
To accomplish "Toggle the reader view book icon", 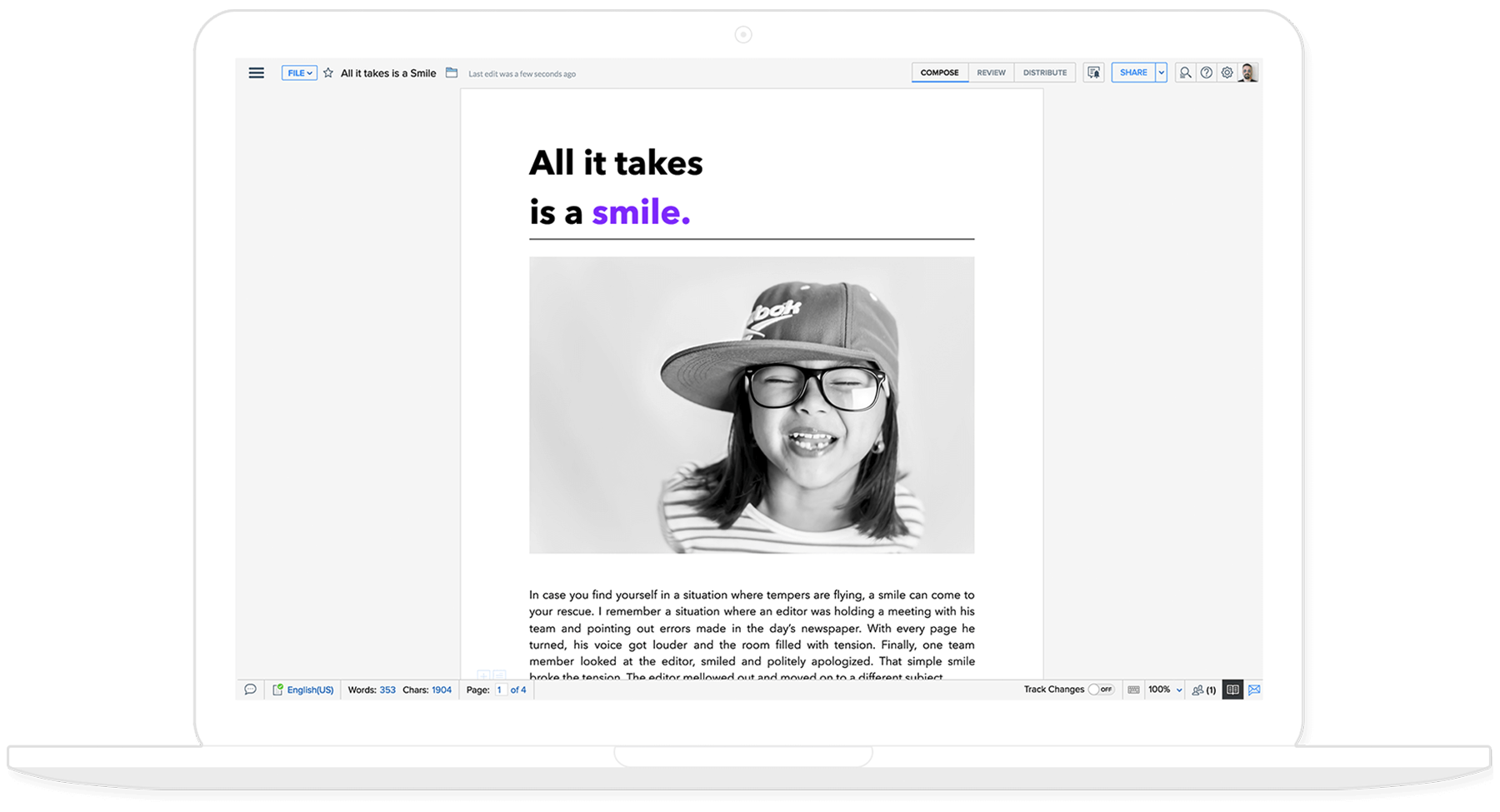I will [1232, 690].
